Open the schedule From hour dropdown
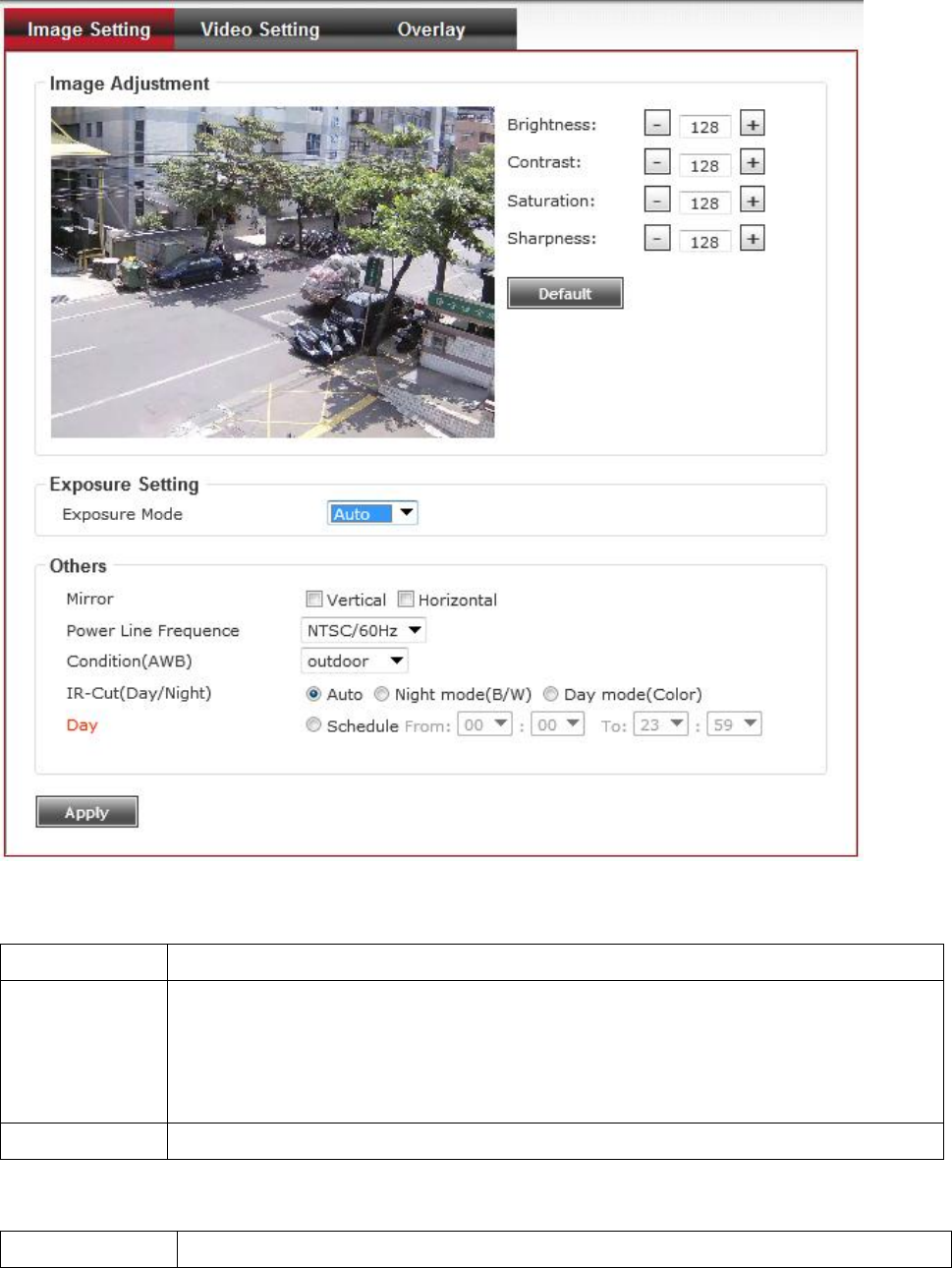 [485, 724]
